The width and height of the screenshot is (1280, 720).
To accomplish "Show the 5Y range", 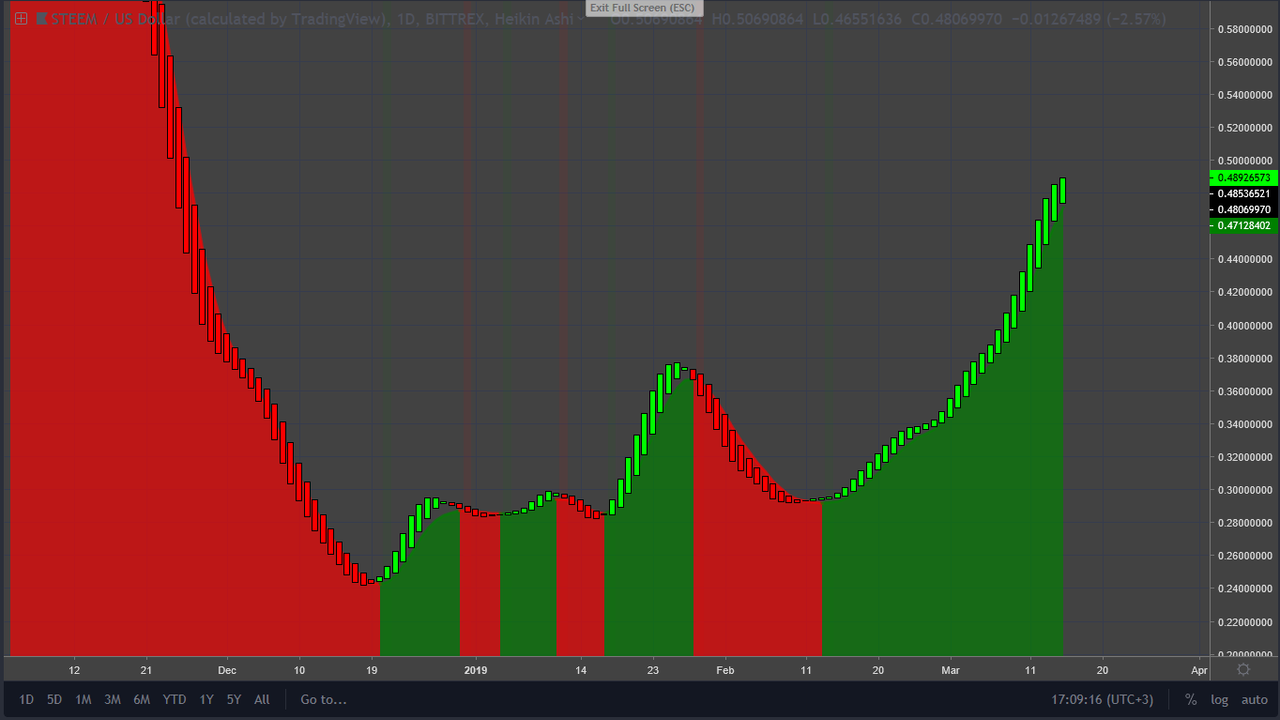I will [x=233, y=699].
